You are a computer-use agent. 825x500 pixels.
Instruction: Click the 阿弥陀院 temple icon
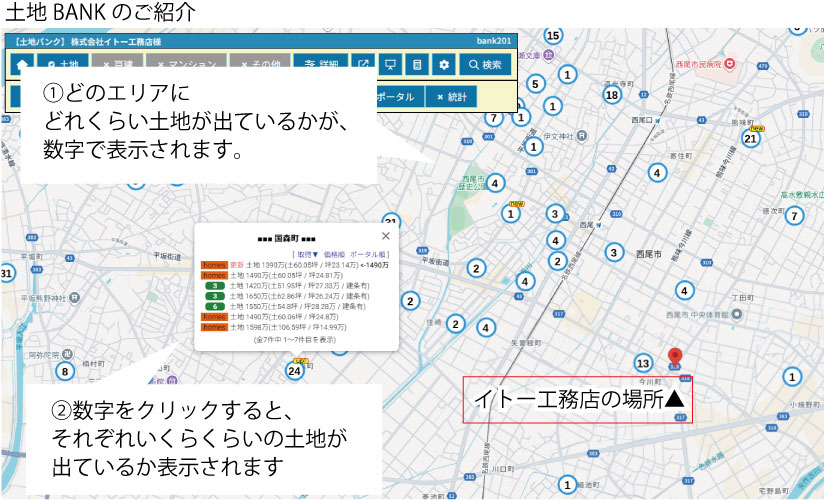[67, 354]
